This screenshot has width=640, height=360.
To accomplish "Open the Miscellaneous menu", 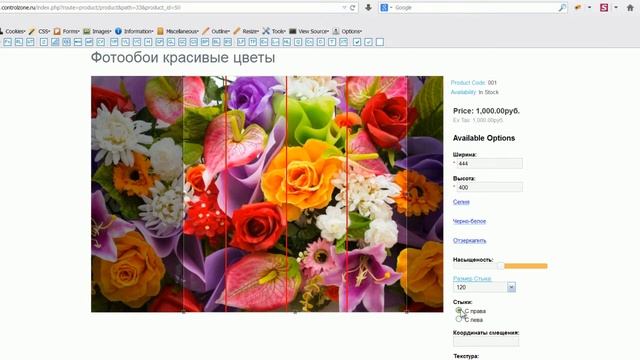I will (x=178, y=31).
